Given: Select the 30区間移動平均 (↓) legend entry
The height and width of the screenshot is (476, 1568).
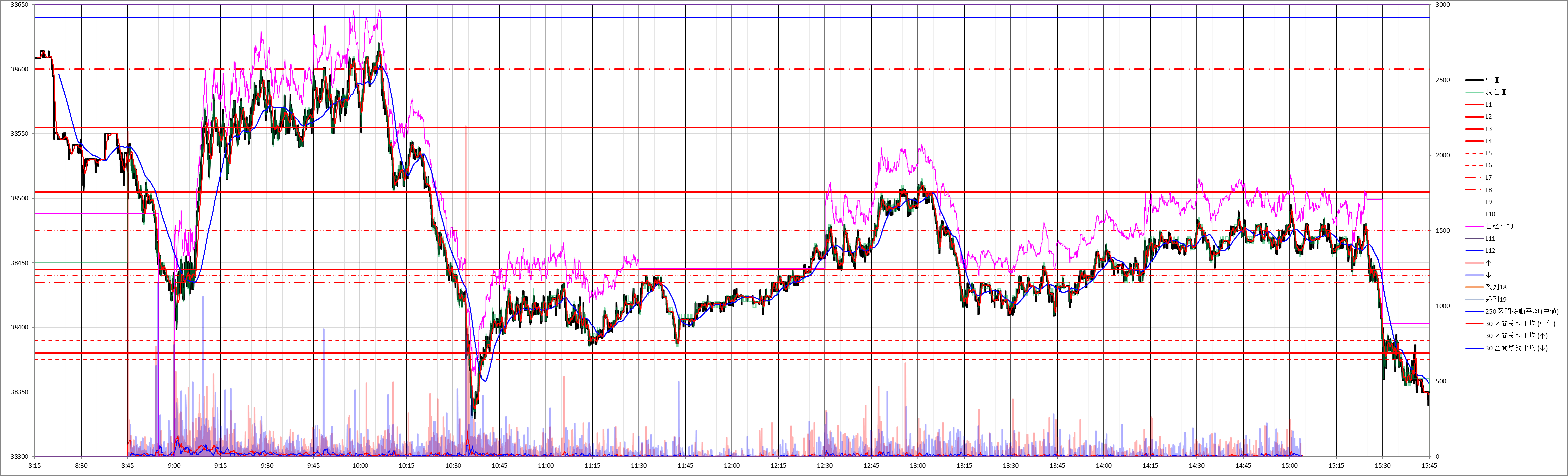Looking at the screenshot, I should [1507, 348].
